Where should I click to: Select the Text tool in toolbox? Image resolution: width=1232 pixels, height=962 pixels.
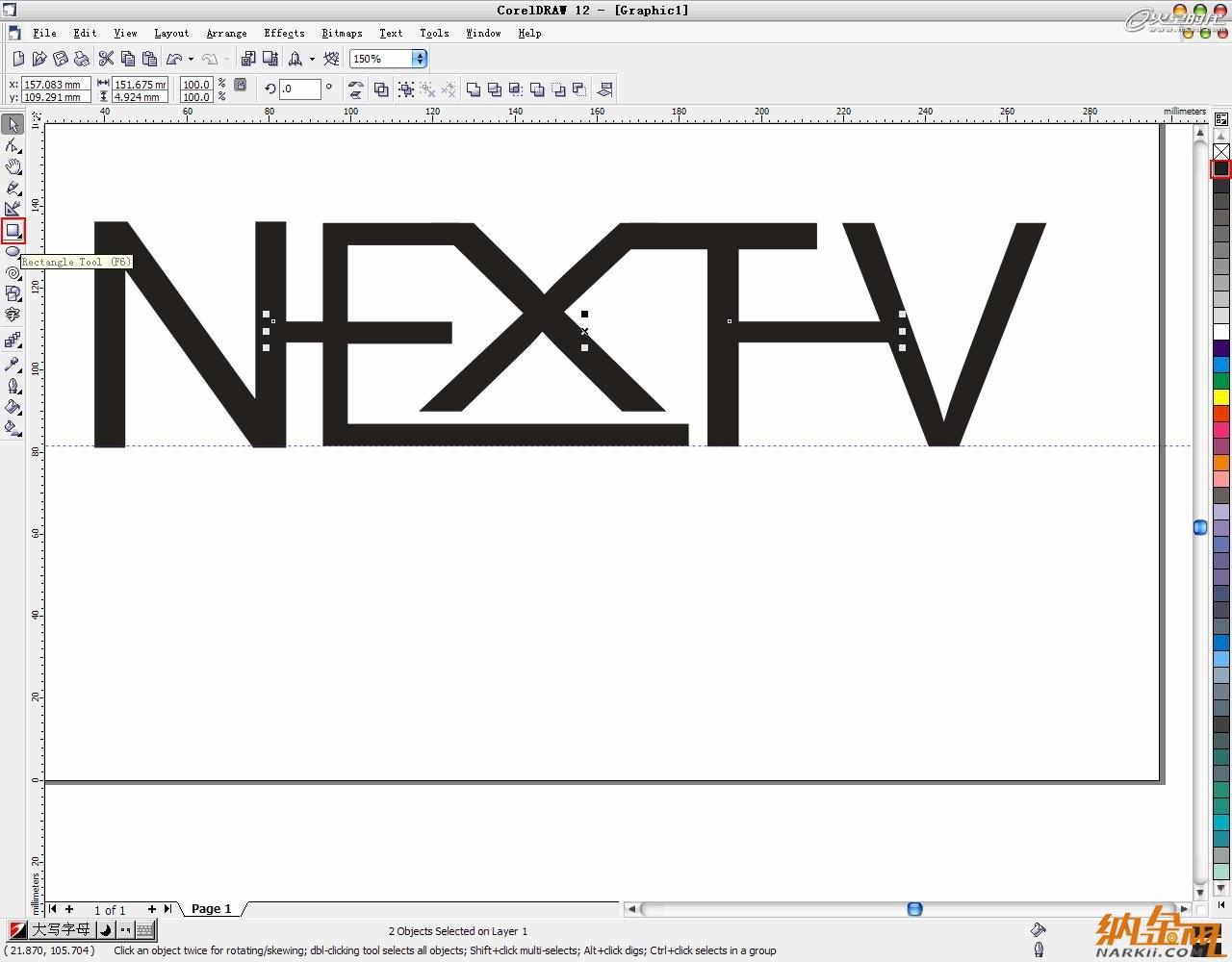pyautogui.click(x=13, y=316)
